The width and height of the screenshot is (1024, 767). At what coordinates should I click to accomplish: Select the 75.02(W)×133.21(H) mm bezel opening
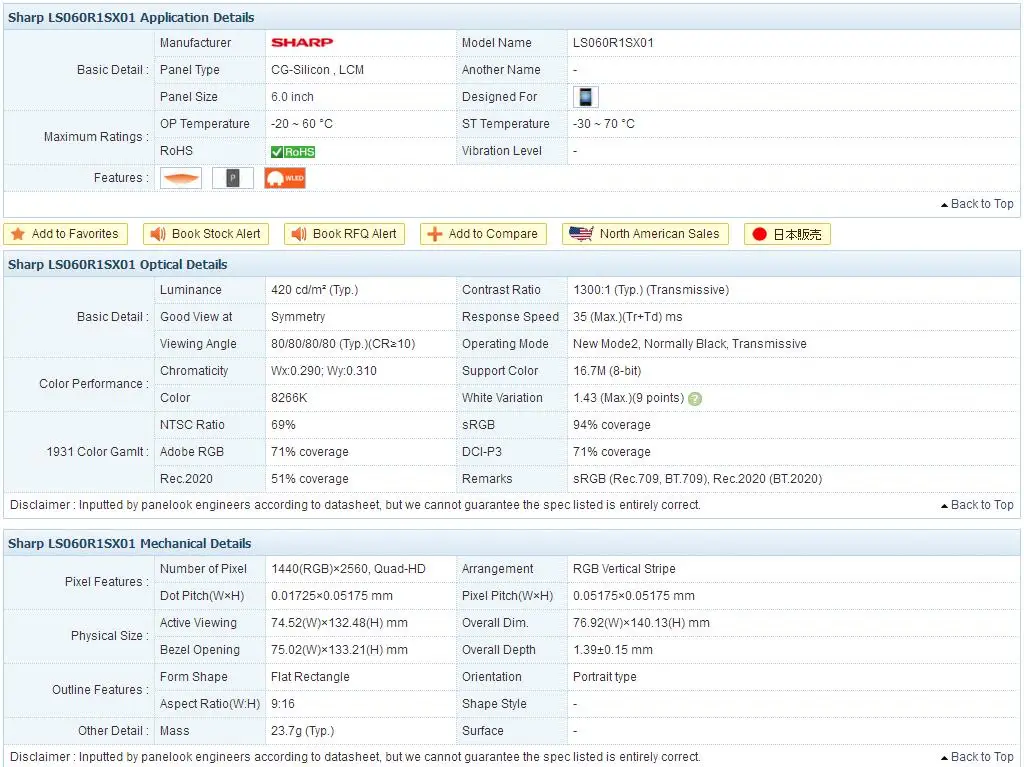339,650
